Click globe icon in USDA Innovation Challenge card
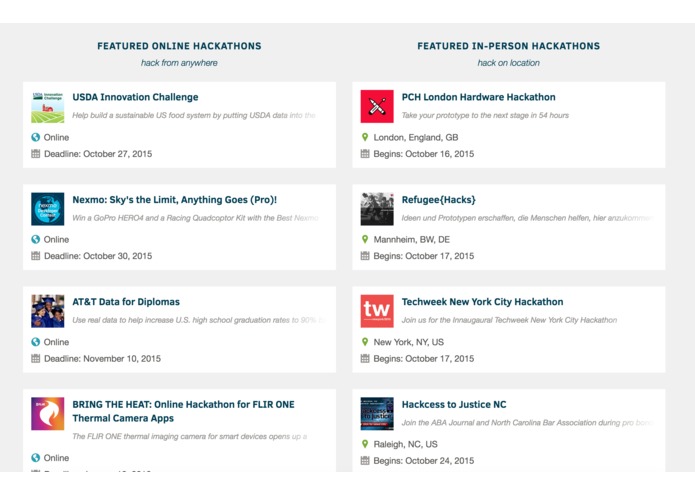The image size is (695, 494). tap(35, 137)
